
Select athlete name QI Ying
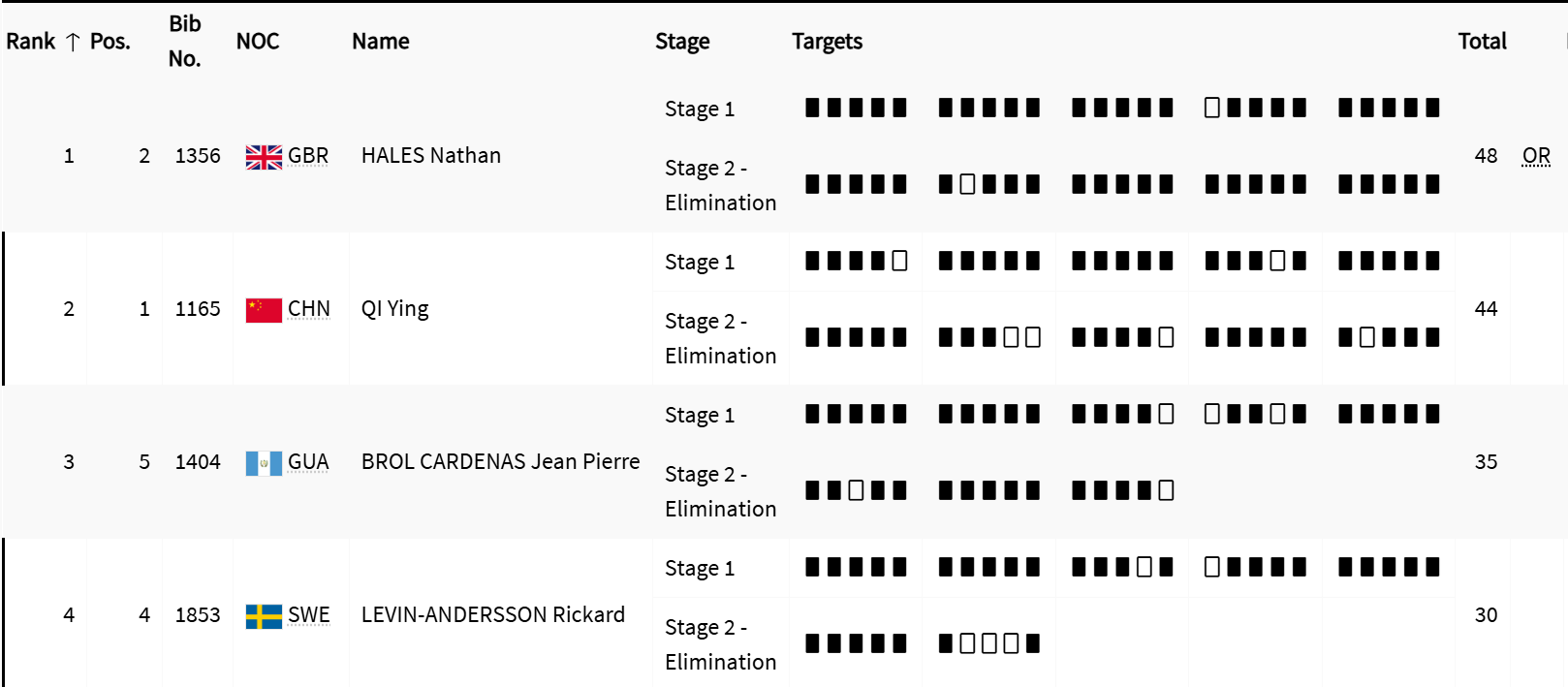pos(394,309)
